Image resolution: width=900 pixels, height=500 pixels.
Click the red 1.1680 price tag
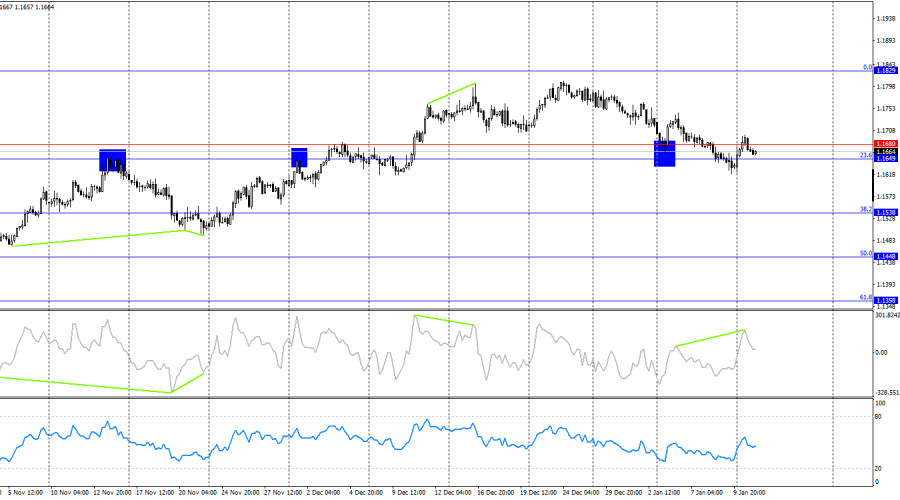tap(885, 144)
